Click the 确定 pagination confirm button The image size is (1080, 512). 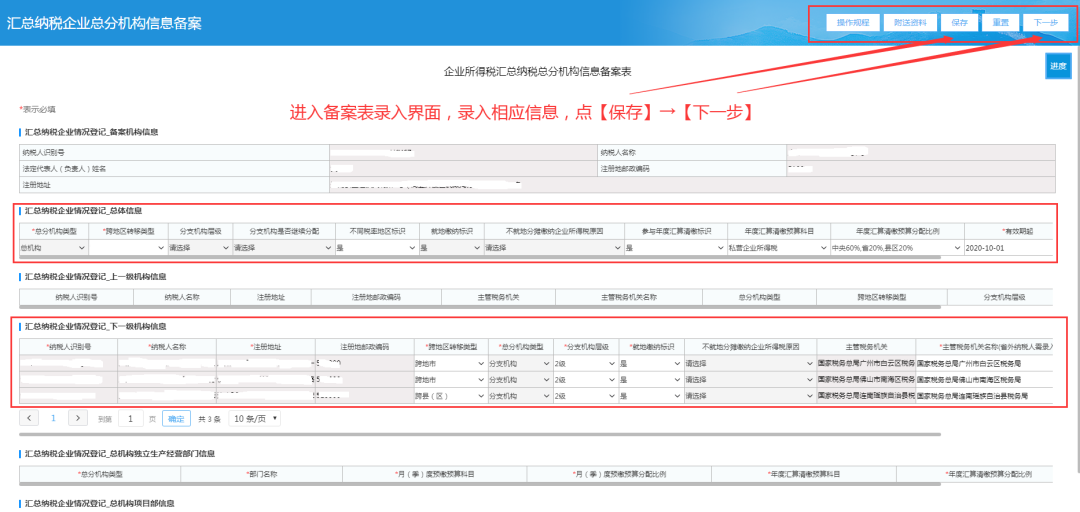[176, 418]
